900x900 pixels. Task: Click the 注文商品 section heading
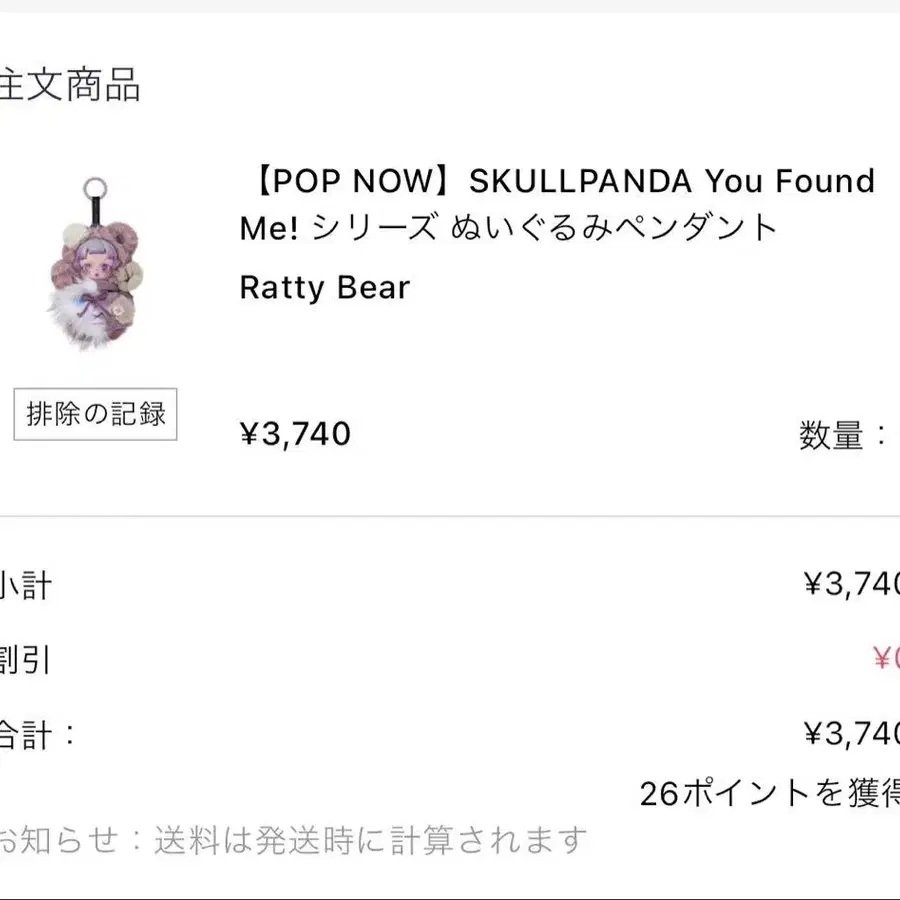point(68,86)
